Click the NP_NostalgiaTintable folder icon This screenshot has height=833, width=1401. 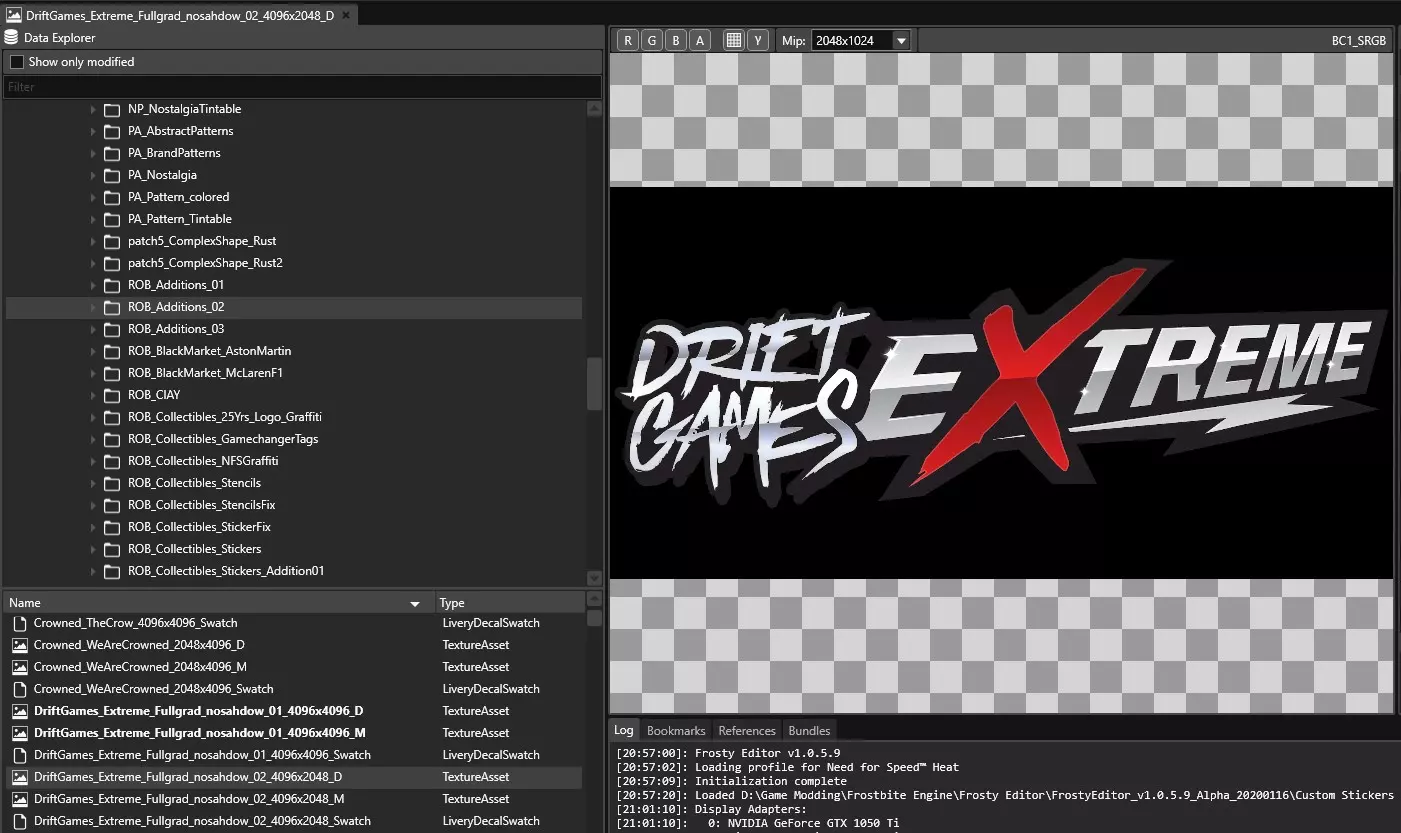112,109
